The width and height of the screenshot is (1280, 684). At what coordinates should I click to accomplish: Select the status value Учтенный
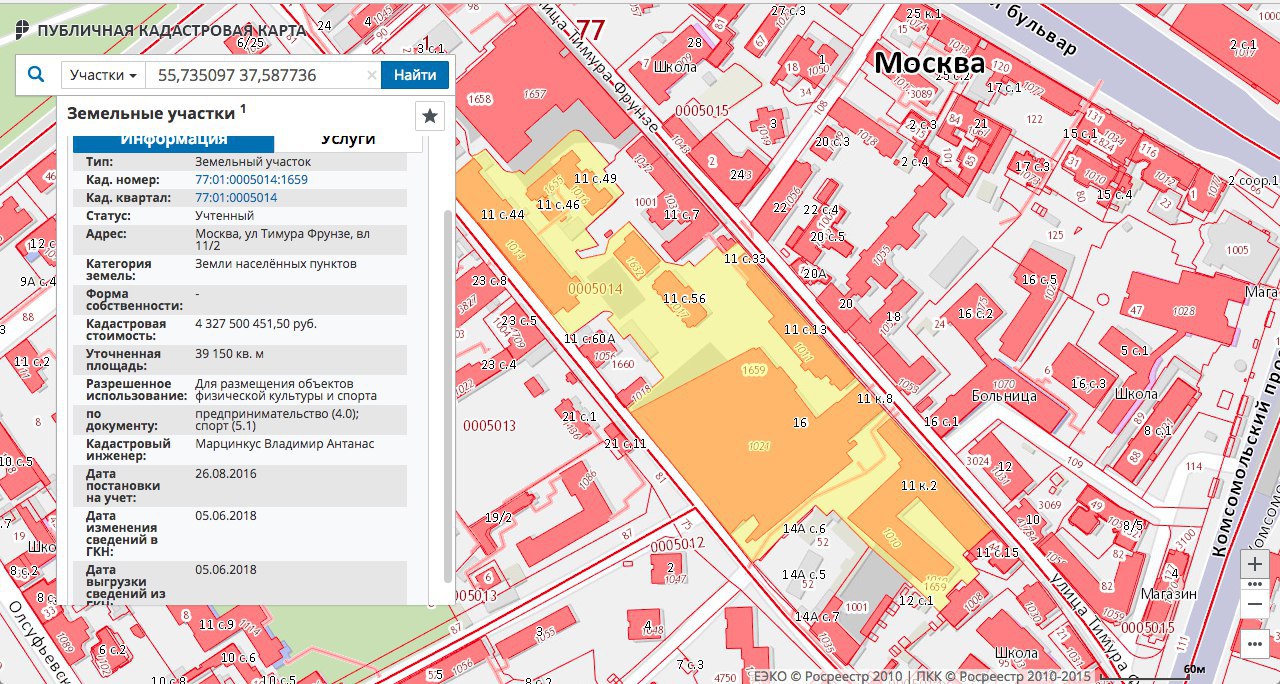tap(225, 215)
